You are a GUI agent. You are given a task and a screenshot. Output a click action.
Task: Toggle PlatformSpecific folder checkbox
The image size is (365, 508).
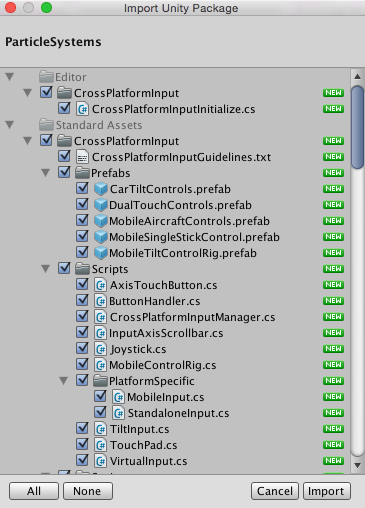(x=82, y=380)
